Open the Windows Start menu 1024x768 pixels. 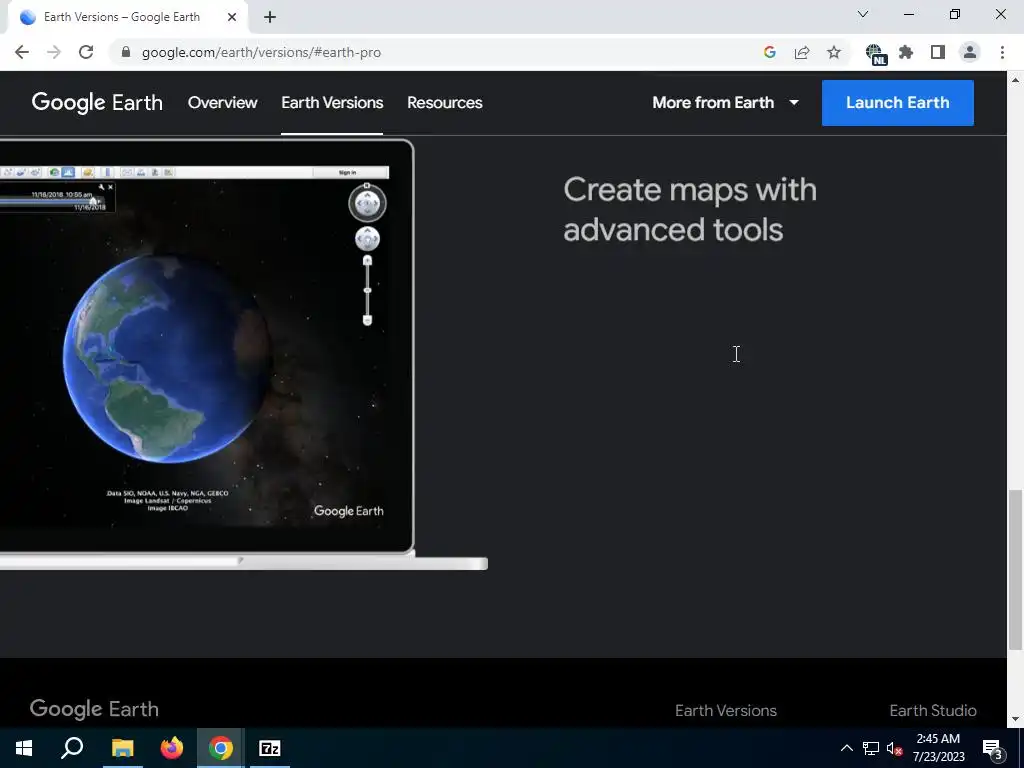24,748
